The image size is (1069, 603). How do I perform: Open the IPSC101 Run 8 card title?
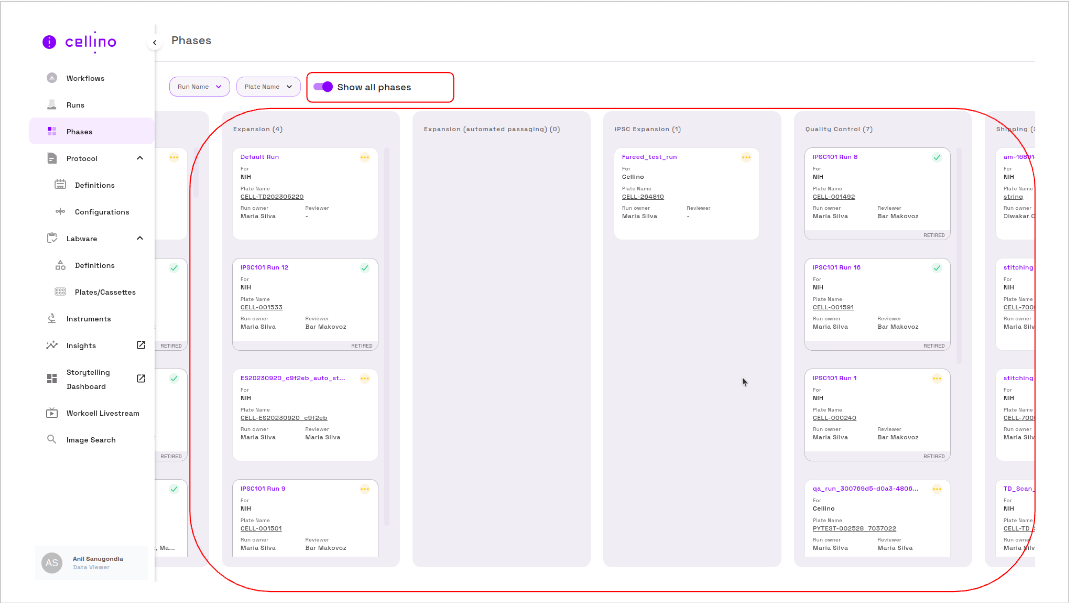834,157
